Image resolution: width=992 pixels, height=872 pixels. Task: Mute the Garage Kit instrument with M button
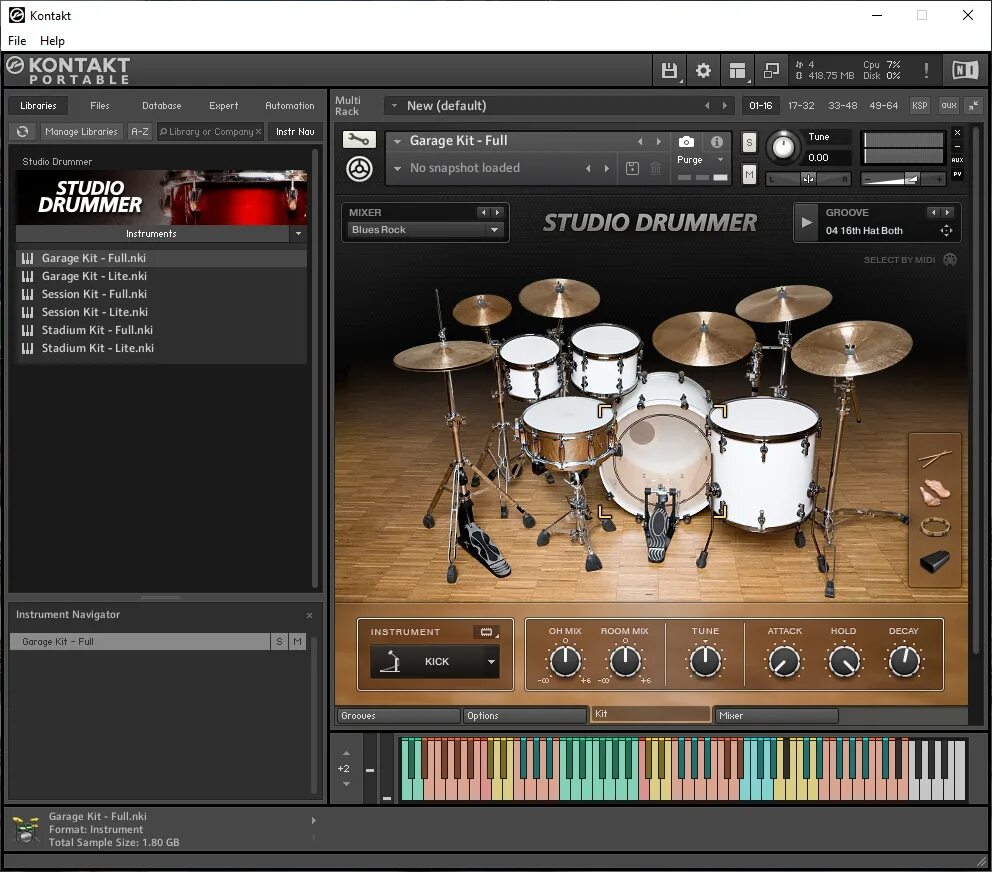click(749, 174)
